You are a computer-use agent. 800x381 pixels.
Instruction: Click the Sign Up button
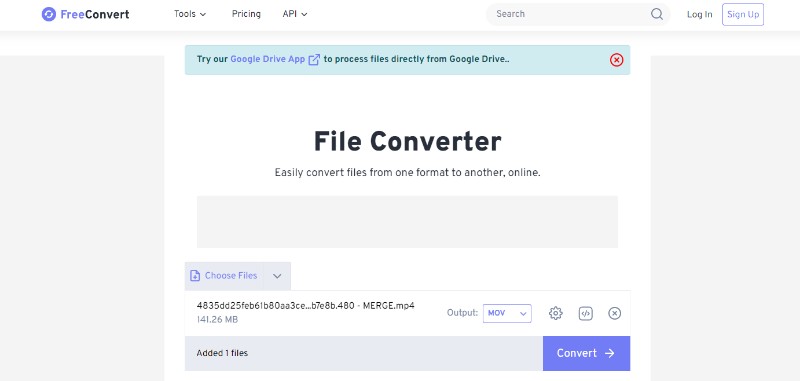click(x=743, y=14)
